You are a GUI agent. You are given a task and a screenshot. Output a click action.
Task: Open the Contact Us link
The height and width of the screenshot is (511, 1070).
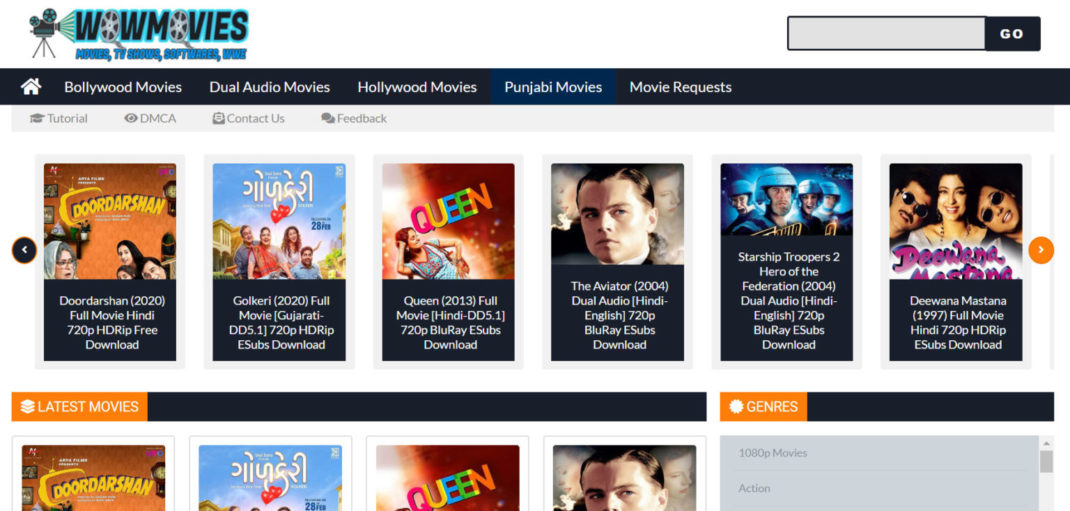[x=255, y=118]
